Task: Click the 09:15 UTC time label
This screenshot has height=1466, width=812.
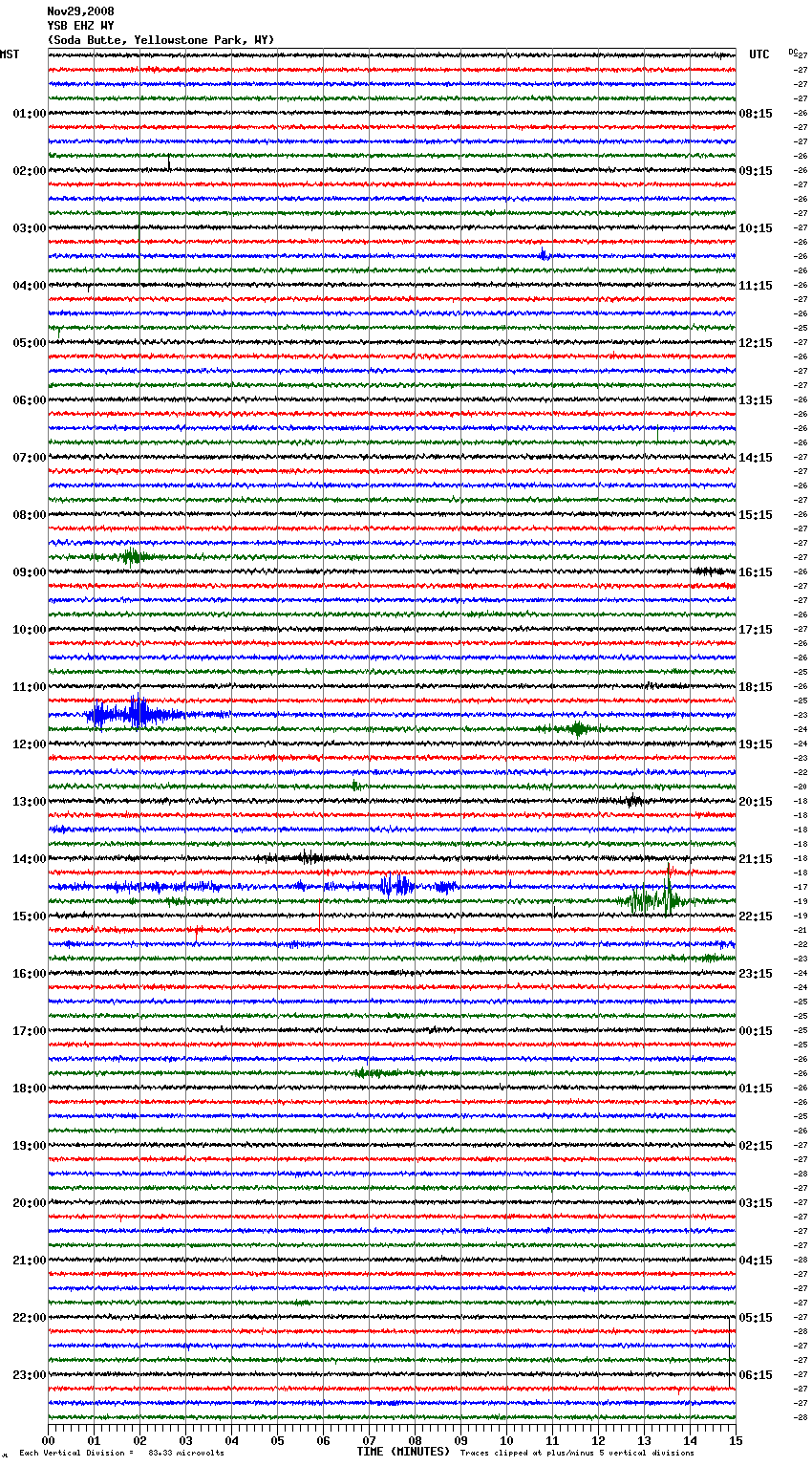Action: tap(756, 171)
